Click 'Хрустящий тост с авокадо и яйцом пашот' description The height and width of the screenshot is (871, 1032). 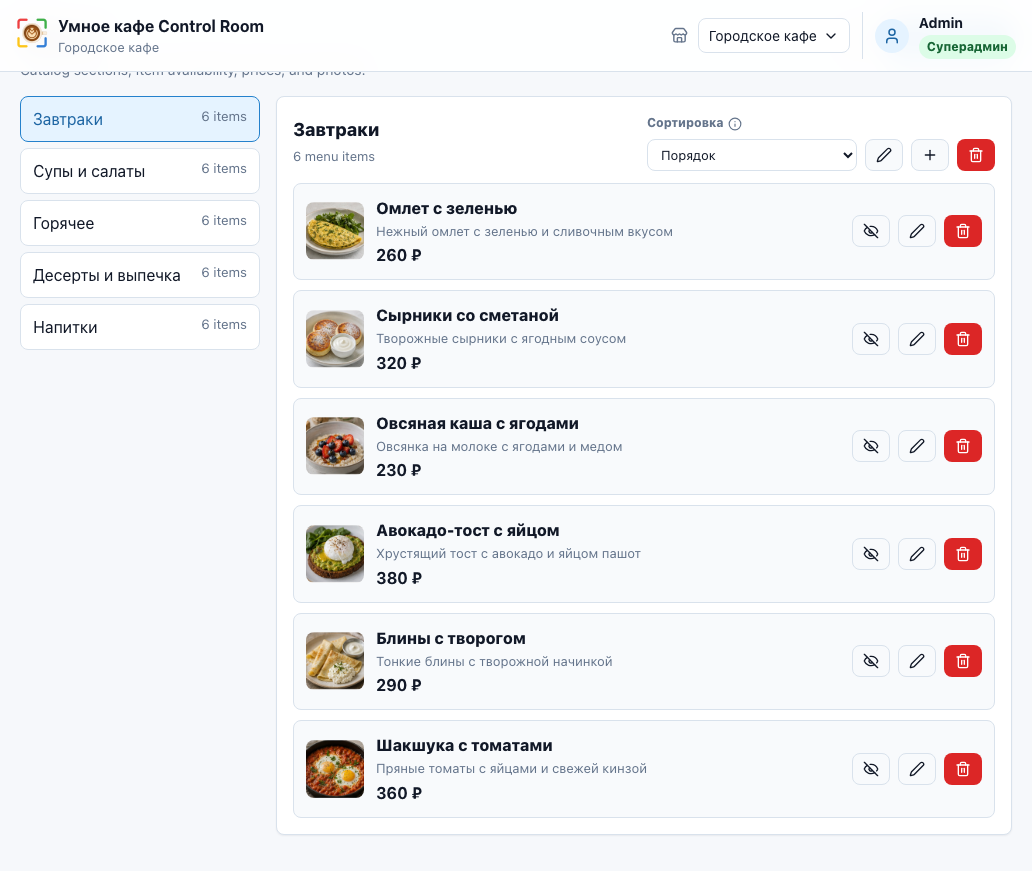point(508,554)
